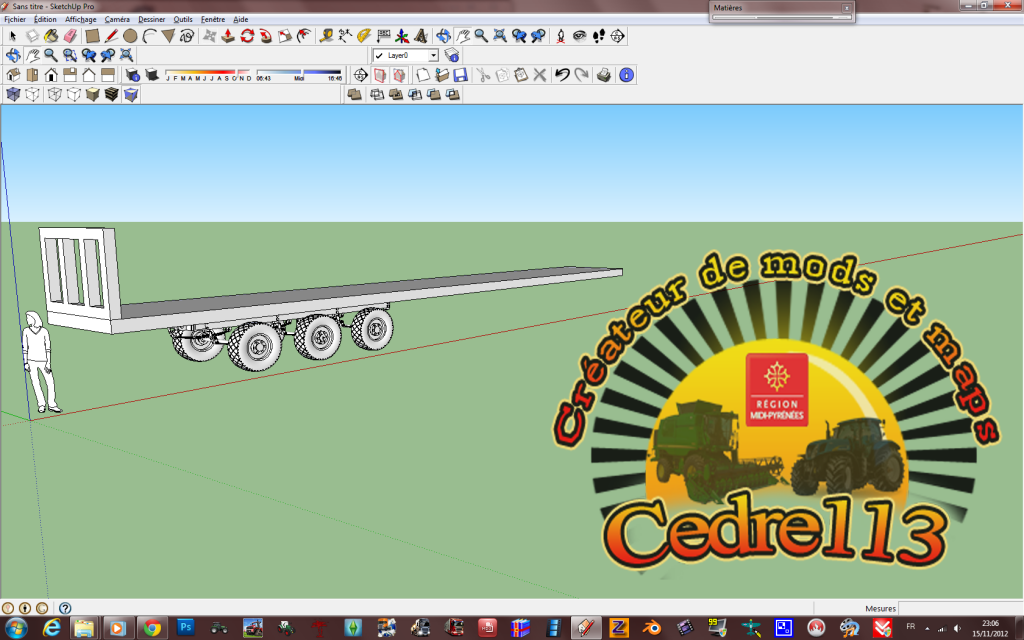Activate the Offset tool
1024x640 pixels.
(x=304, y=36)
